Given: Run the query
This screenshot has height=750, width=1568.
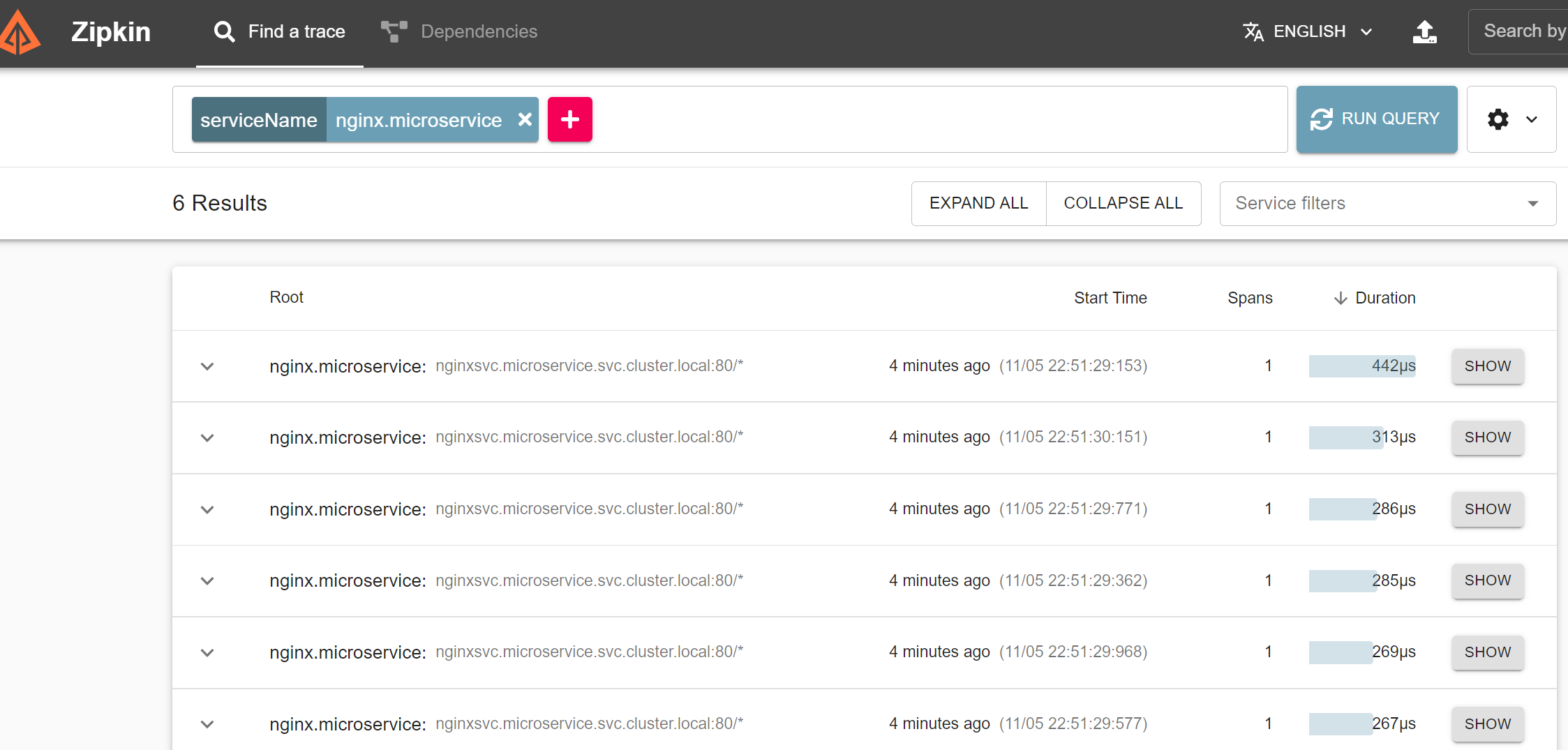Looking at the screenshot, I should pyautogui.click(x=1377, y=119).
